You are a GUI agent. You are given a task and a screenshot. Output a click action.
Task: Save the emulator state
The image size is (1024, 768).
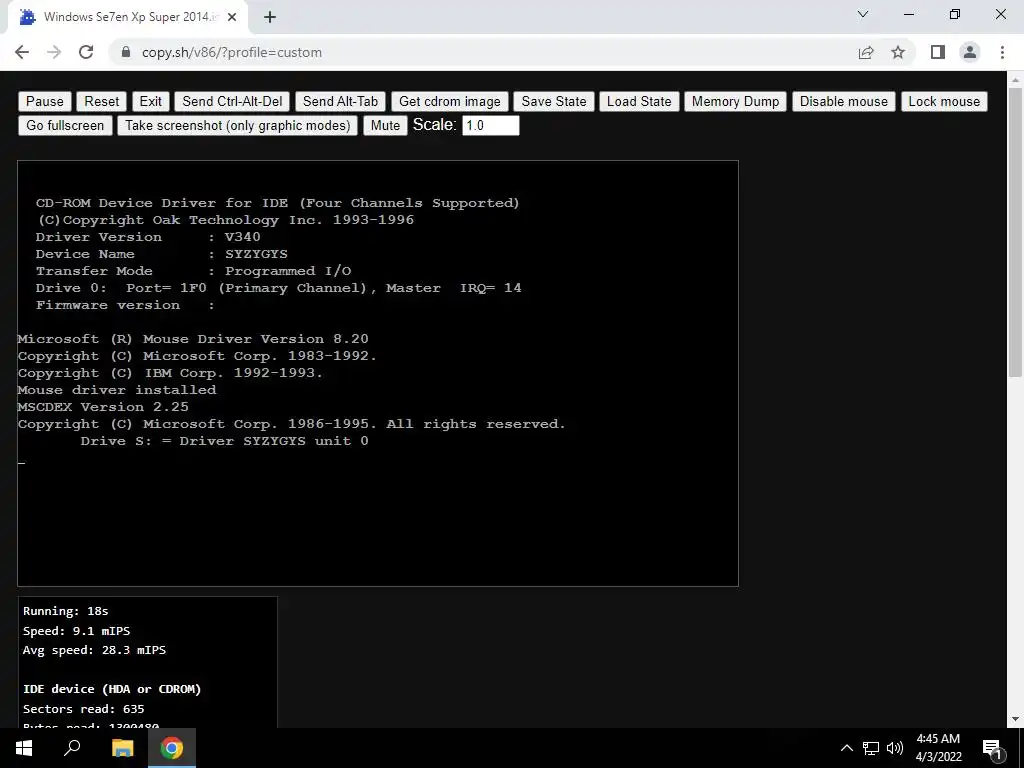[x=554, y=101]
